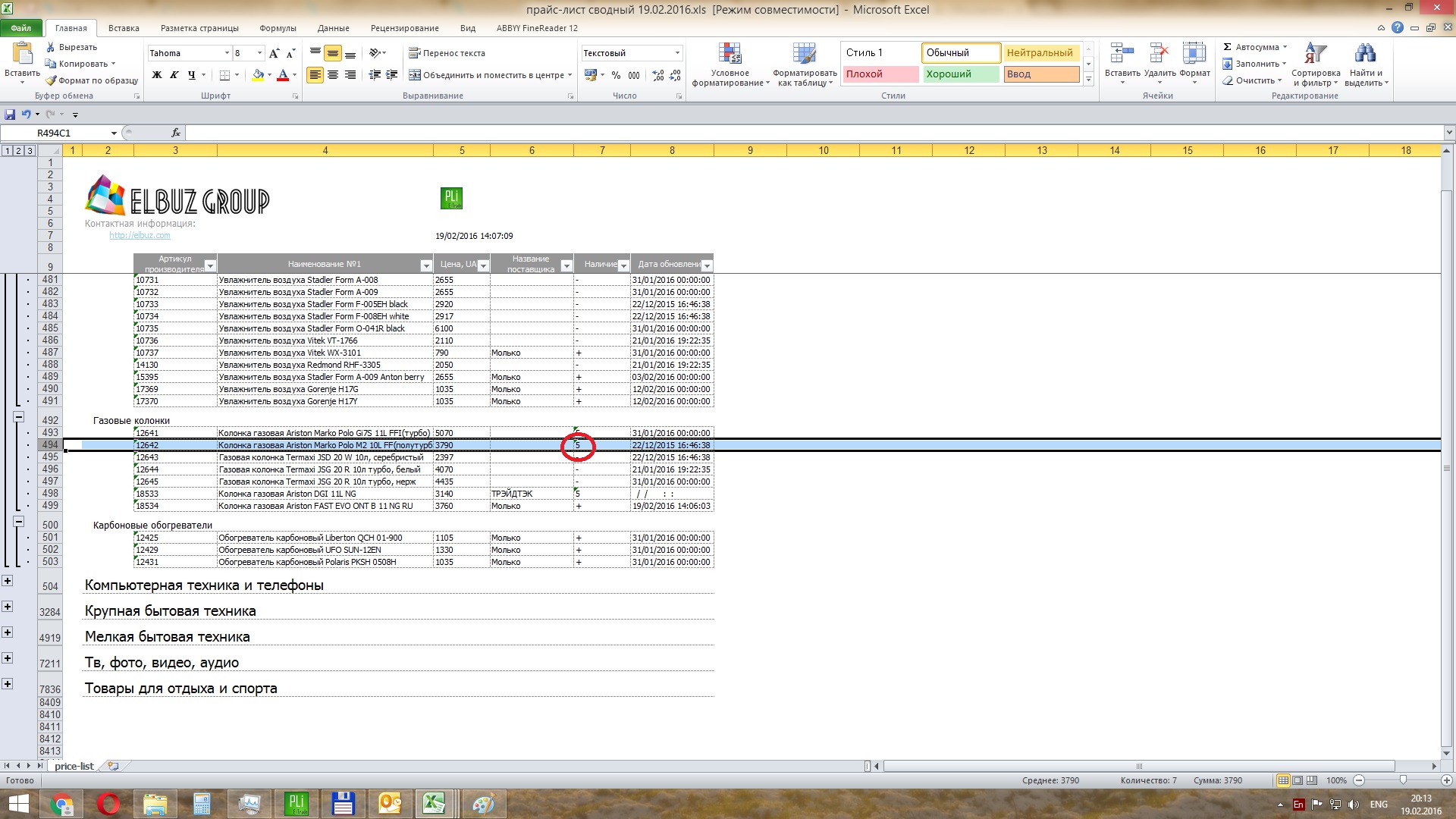Open filter dropdown for Цена column

[483, 265]
